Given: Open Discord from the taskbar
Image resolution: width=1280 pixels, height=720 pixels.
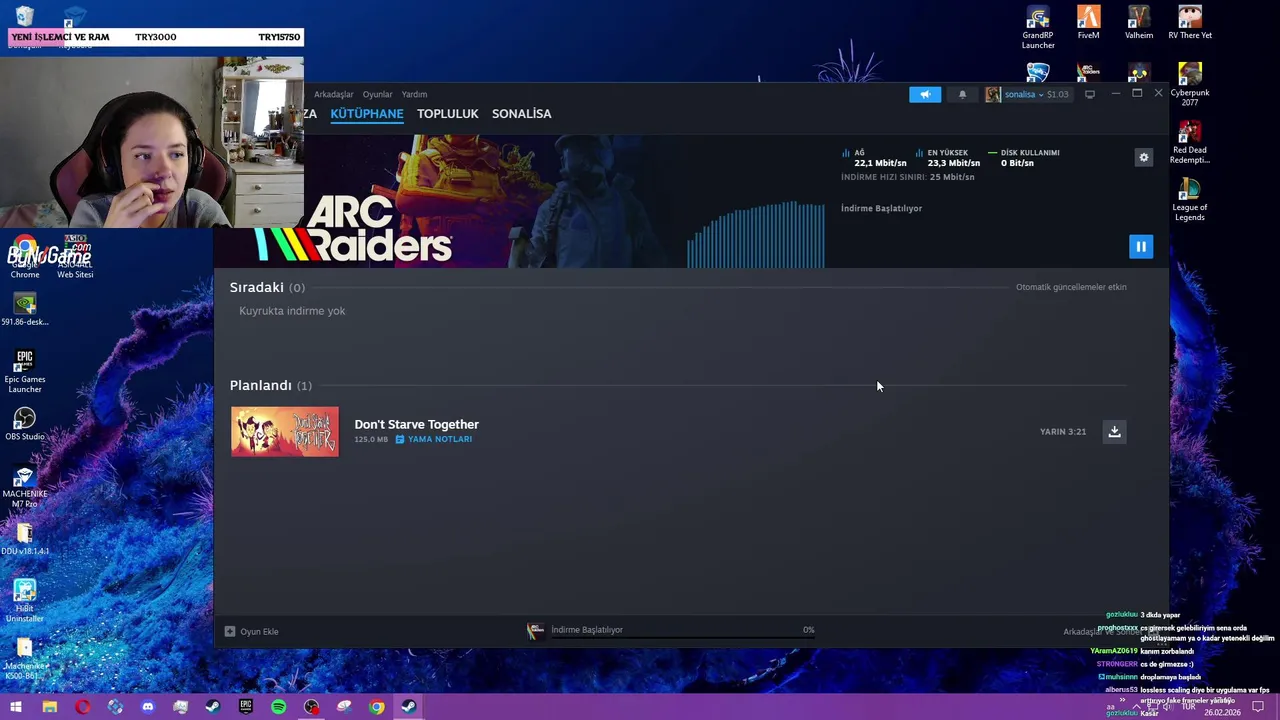Looking at the screenshot, I should click(147, 707).
